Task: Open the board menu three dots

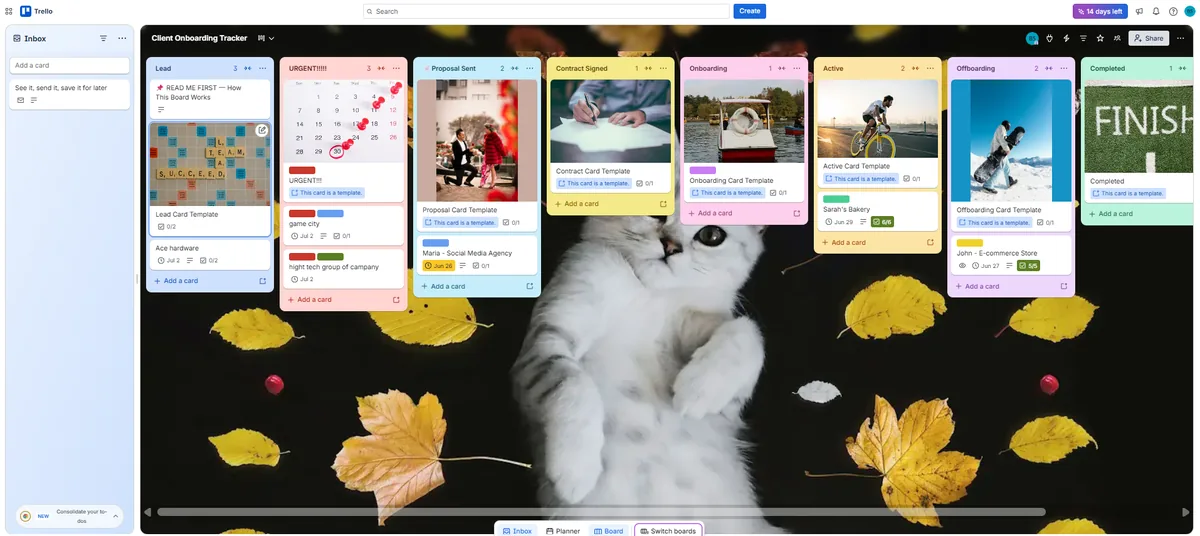Action: pos(1181,38)
